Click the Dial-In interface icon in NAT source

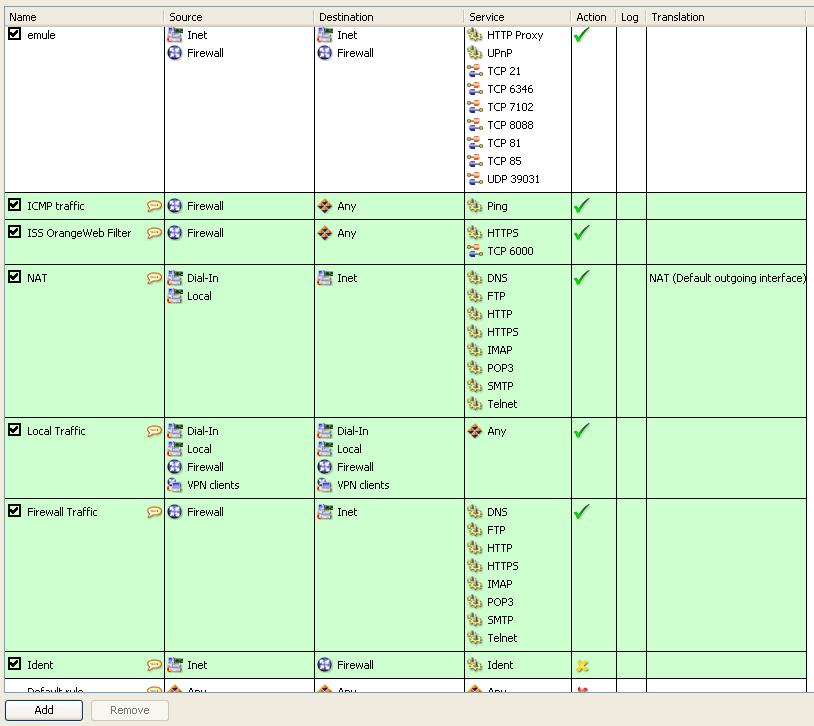click(x=175, y=278)
